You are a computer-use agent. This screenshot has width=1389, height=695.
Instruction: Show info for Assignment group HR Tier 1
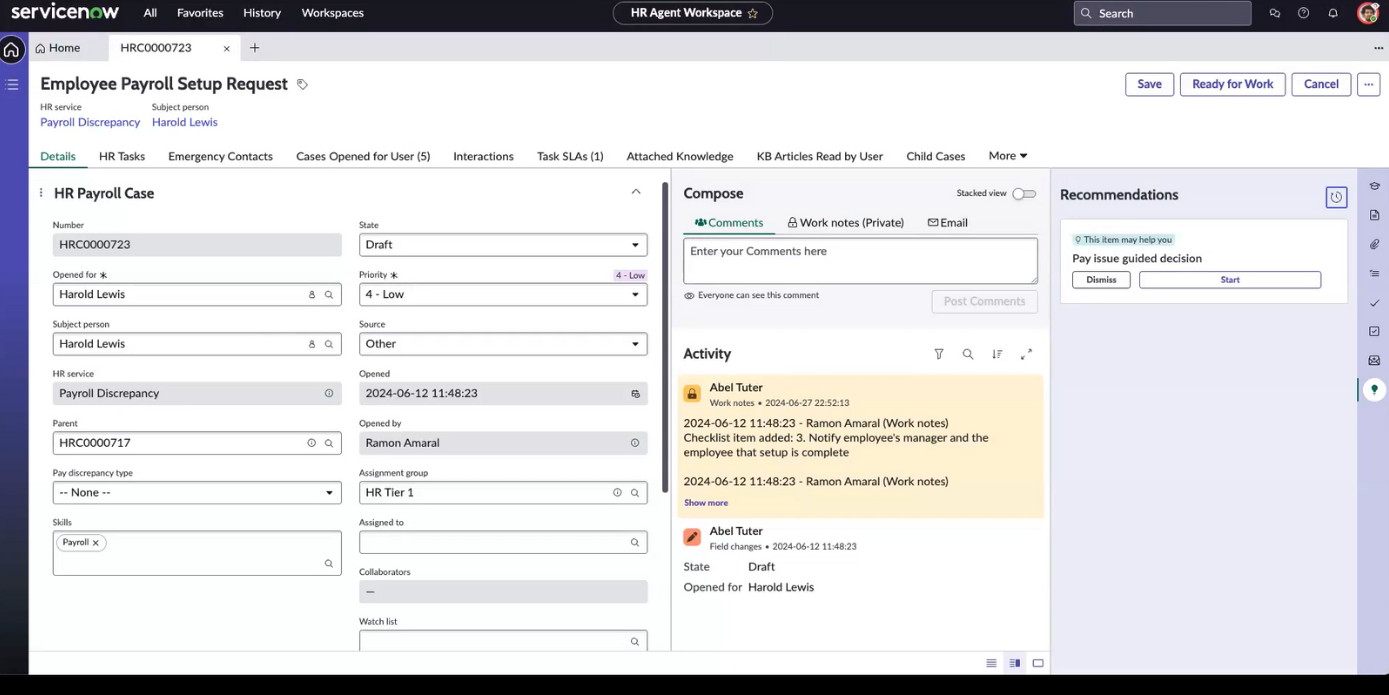pyautogui.click(x=617, y=493)
